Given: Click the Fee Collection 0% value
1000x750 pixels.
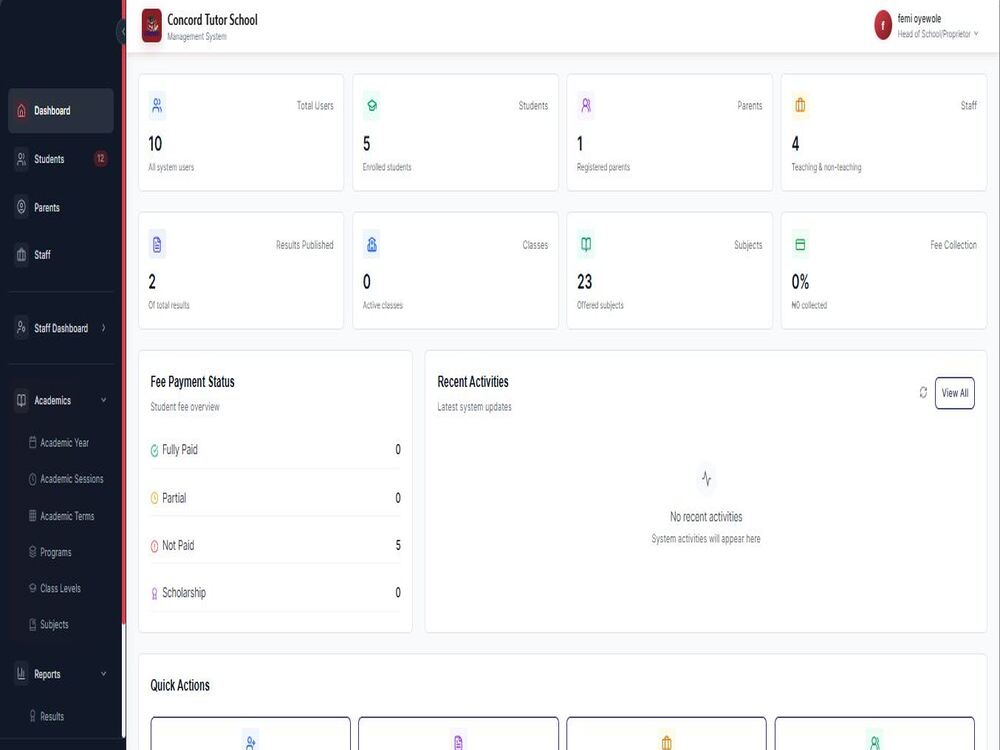Looking at the screenshot, I should click(x=800, y=282).
